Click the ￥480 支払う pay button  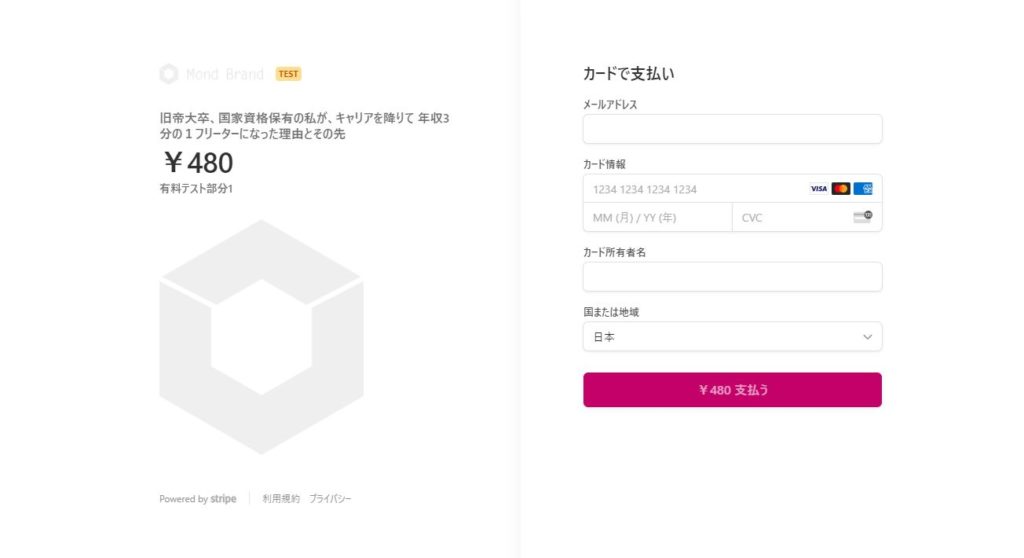732,390
